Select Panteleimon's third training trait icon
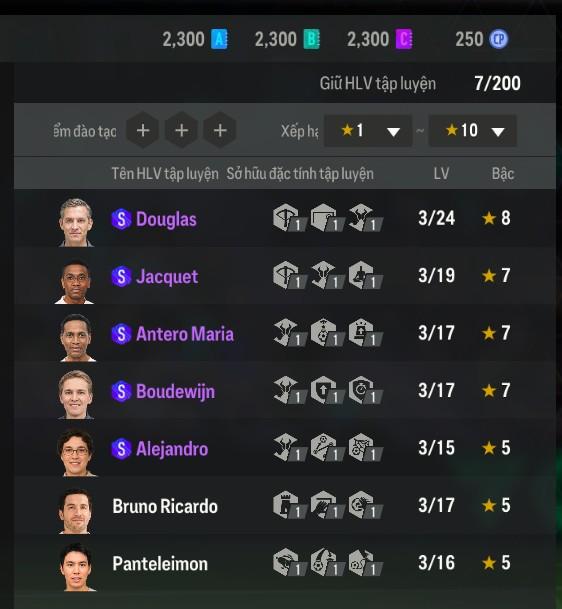562x609 pixels. [365, 563]
